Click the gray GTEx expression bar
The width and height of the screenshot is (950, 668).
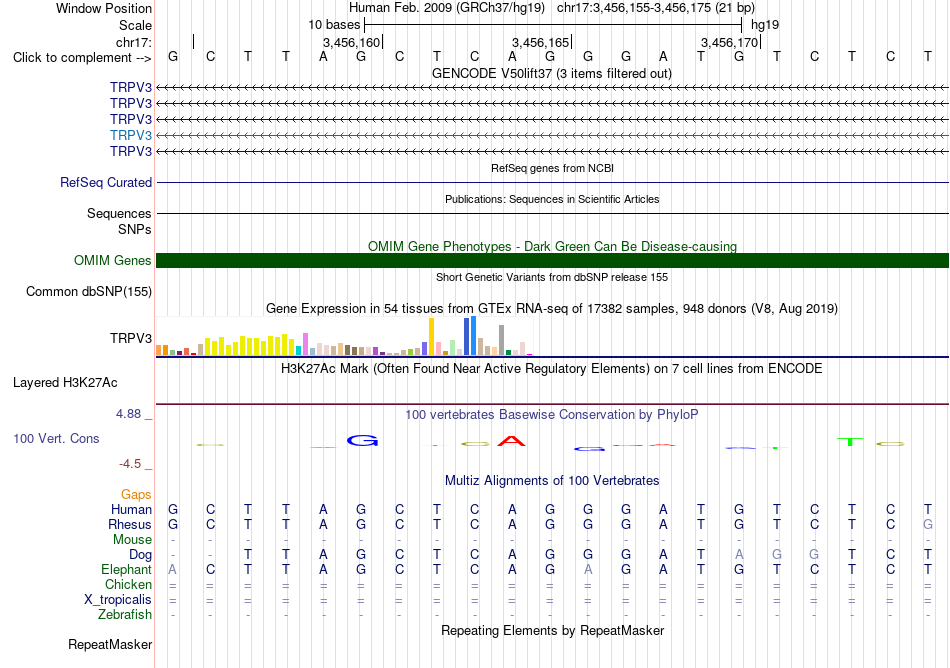(x=502, y=340)
